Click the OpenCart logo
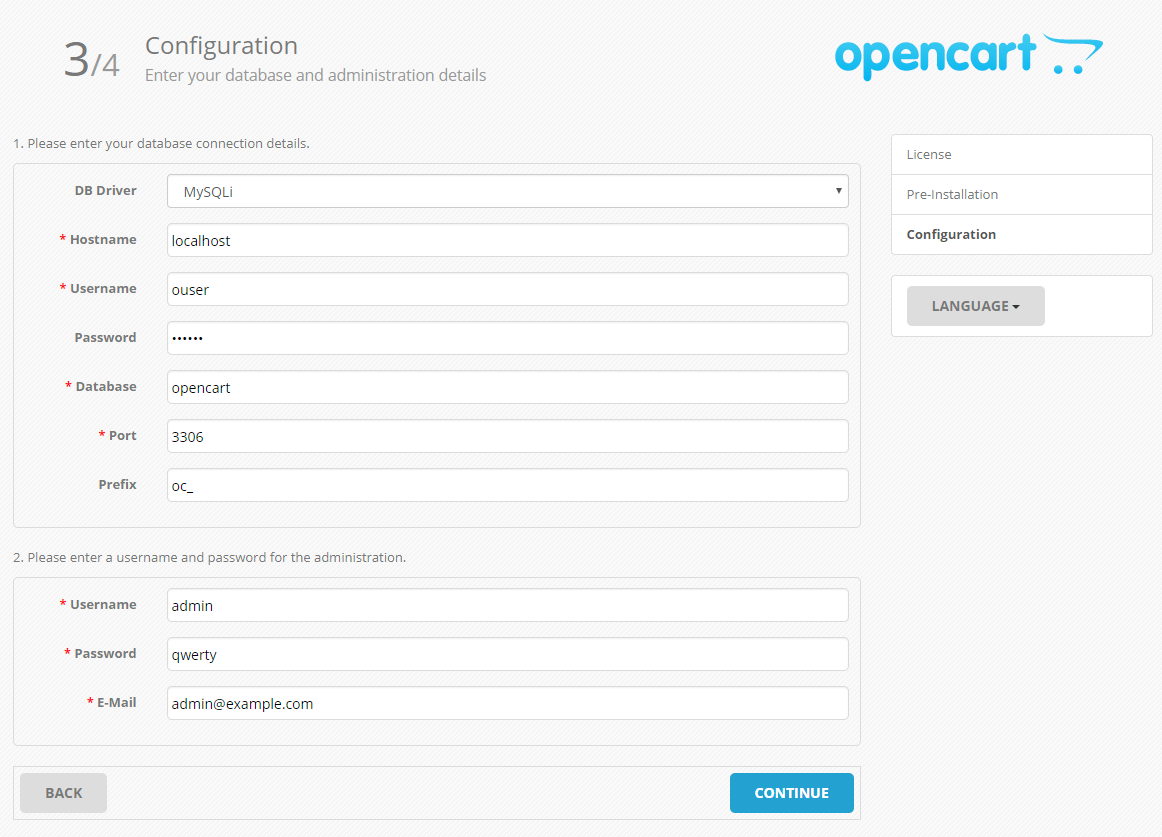1162x837 pixels. pos(968,57)
